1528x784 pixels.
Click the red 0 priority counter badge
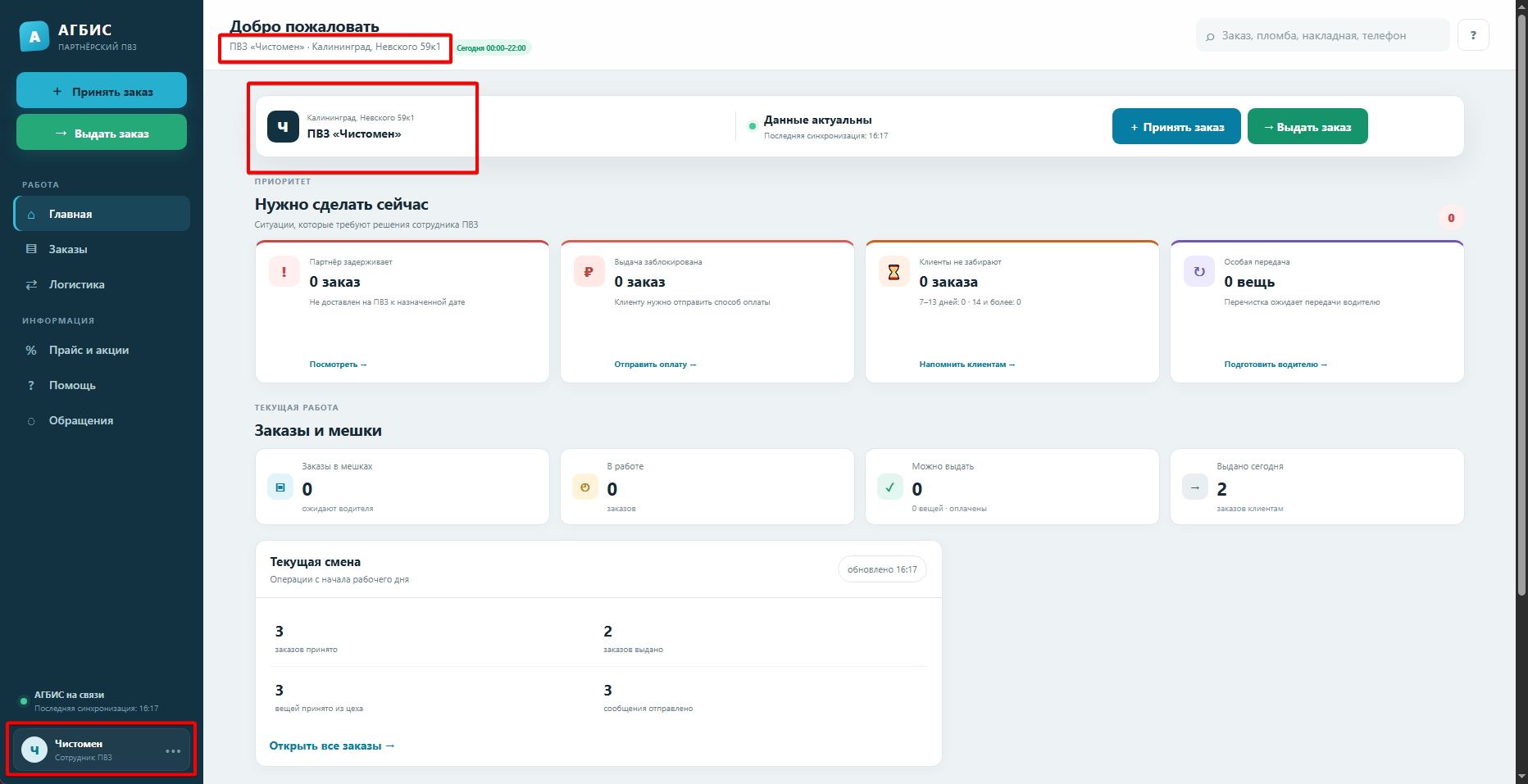[x=1451, y=218]
